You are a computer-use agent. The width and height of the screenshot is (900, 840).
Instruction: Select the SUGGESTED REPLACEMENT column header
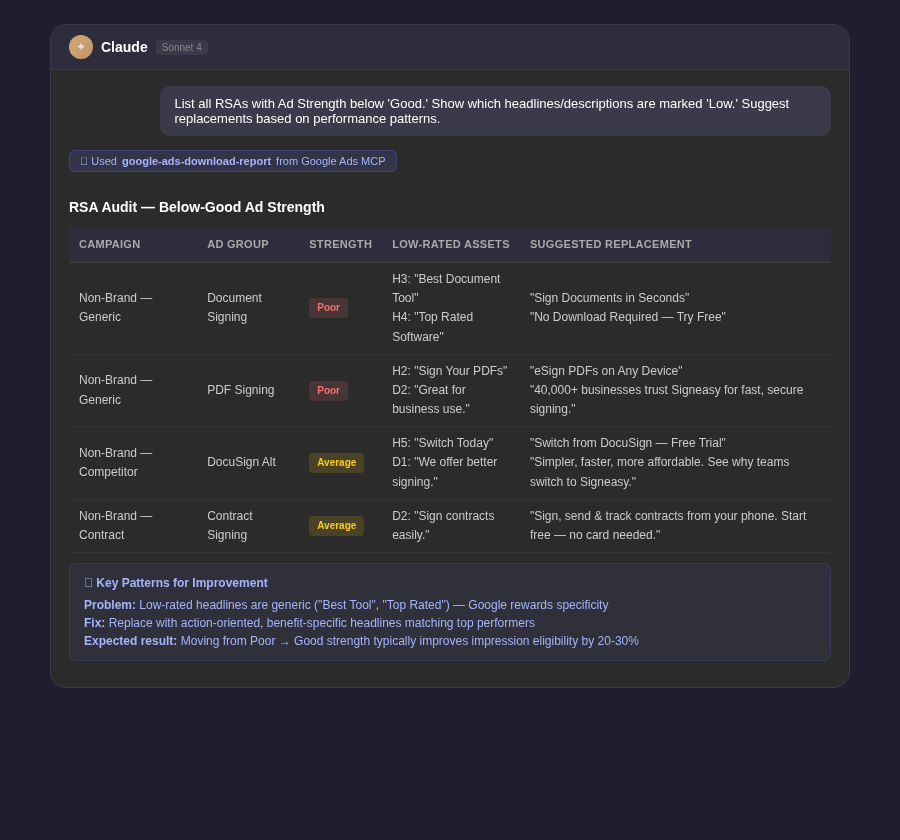pyautogui.click(x=610, y=244)
